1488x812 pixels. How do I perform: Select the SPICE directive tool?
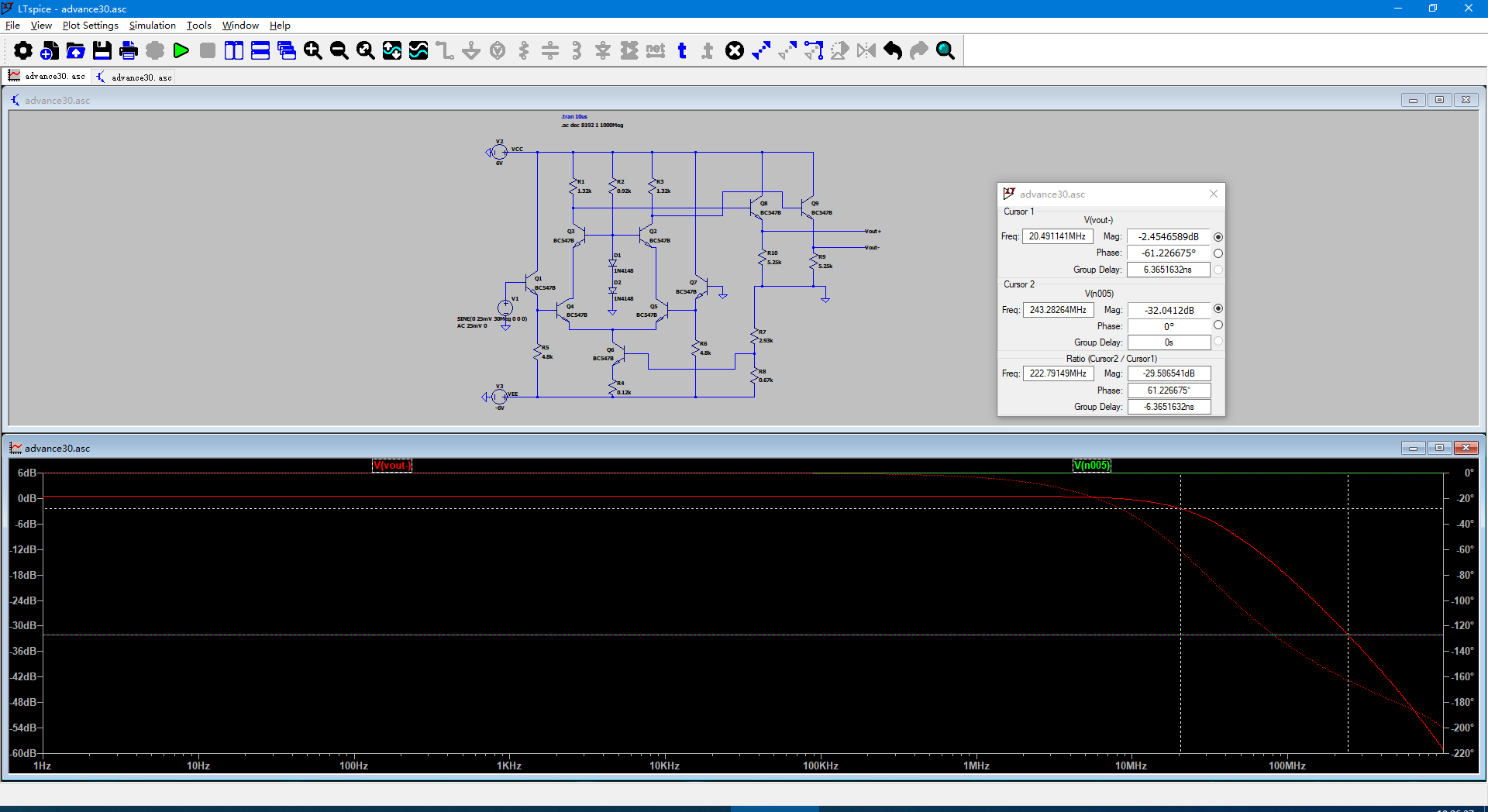pos(708,50)
